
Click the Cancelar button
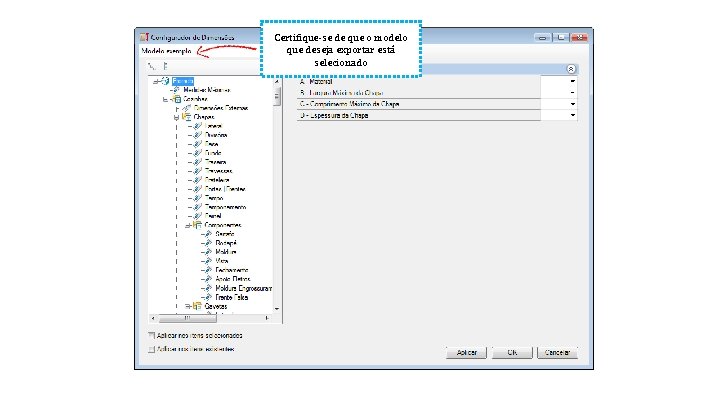(x=557, y=353)
